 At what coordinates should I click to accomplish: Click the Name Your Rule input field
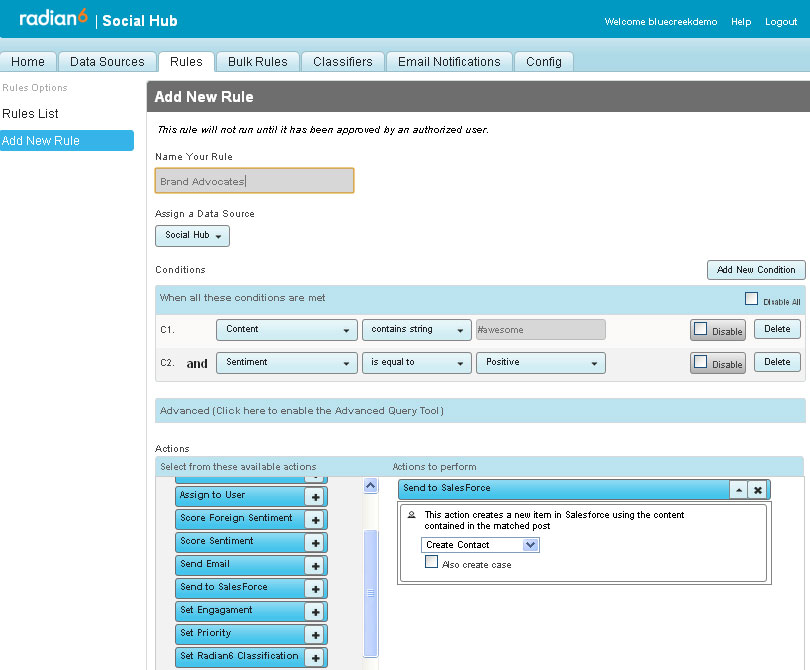(x=254, y=181)
